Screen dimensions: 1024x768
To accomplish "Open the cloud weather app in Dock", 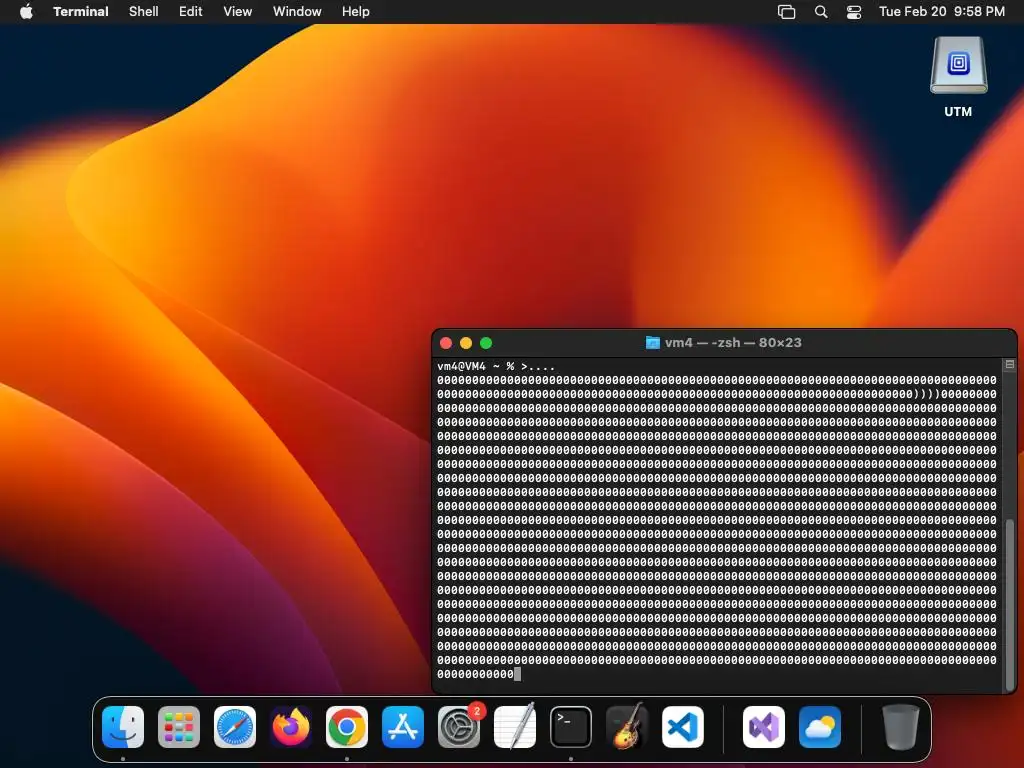I will tap(820, 727).
